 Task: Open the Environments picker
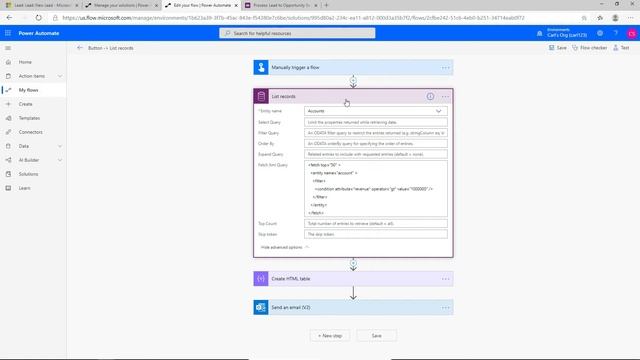[567, 33]
